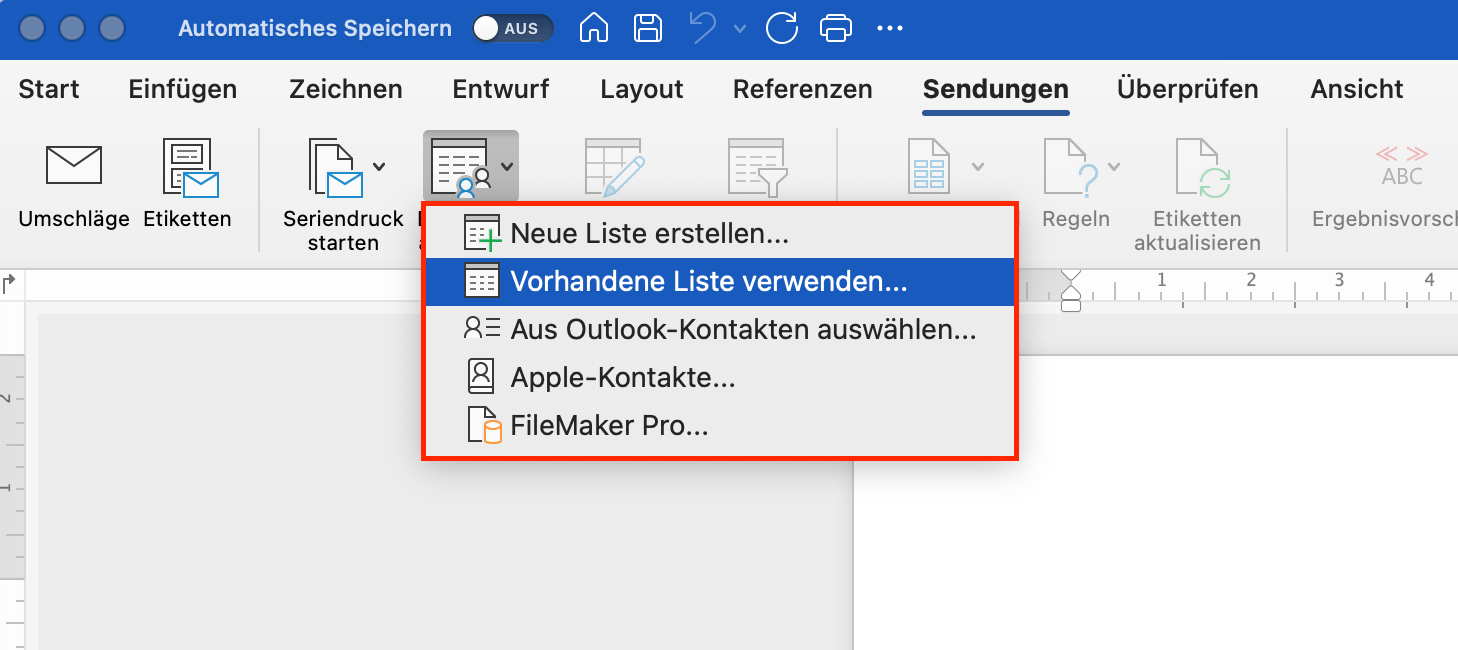Save document with the floppy disk icon
Viewport: 1458px width, 650px height.
[649, 28]
